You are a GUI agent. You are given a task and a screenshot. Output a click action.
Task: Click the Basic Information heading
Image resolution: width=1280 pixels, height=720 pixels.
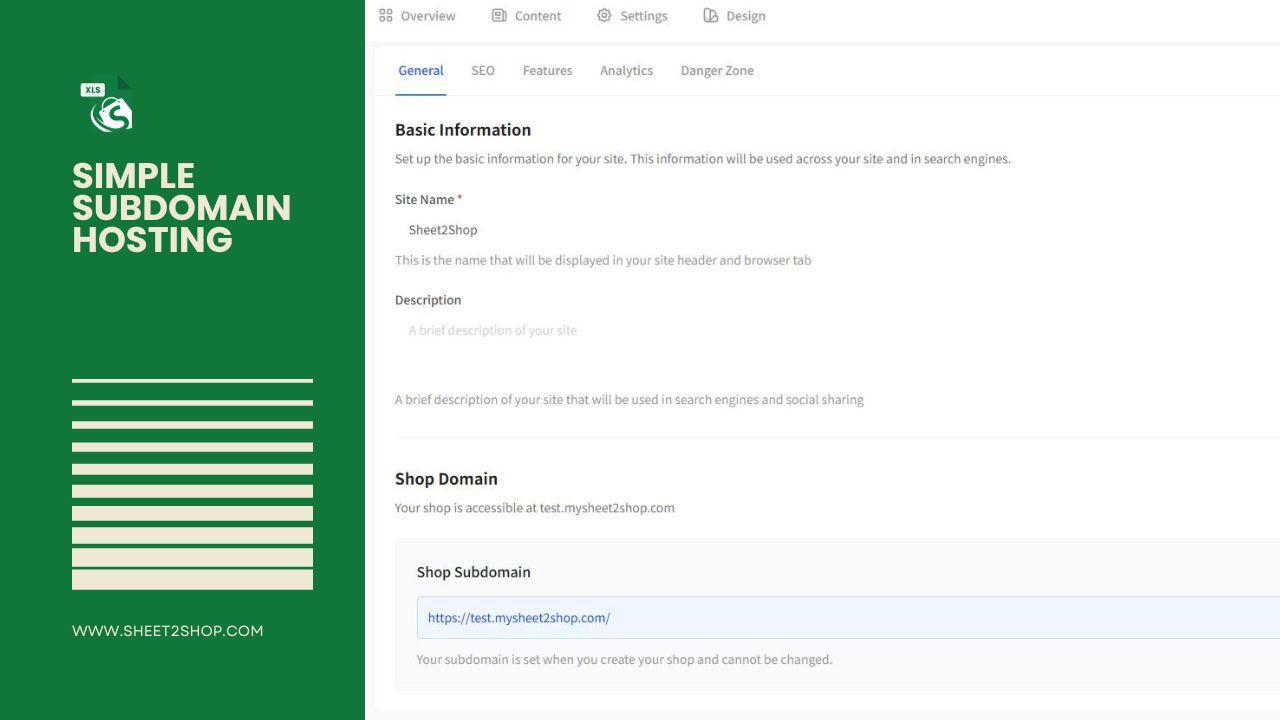(463, 130)
